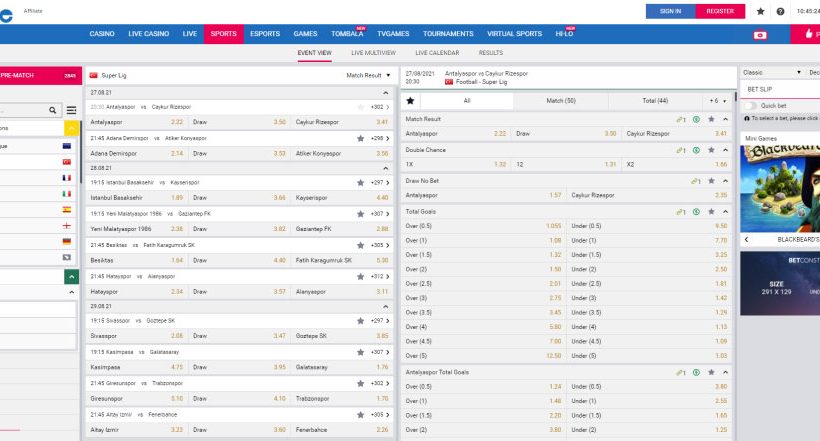Viewport: 820px width, 441px height.
Task: Favorite the Besiktas vs Fatih Karagumruk SK match
Action: point(360,245)
